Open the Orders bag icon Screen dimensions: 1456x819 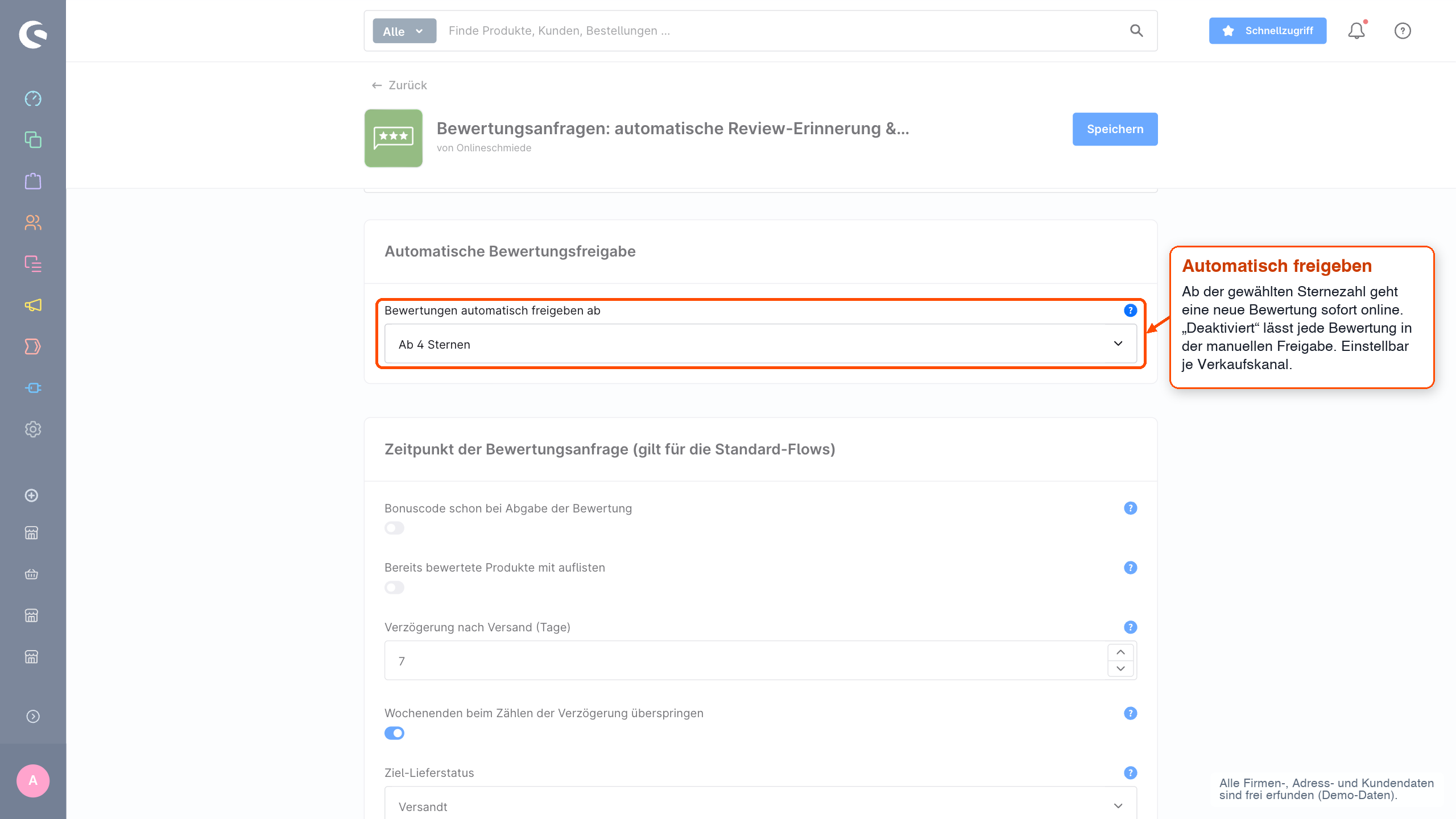pyautogui.click(x=33, y=181)
